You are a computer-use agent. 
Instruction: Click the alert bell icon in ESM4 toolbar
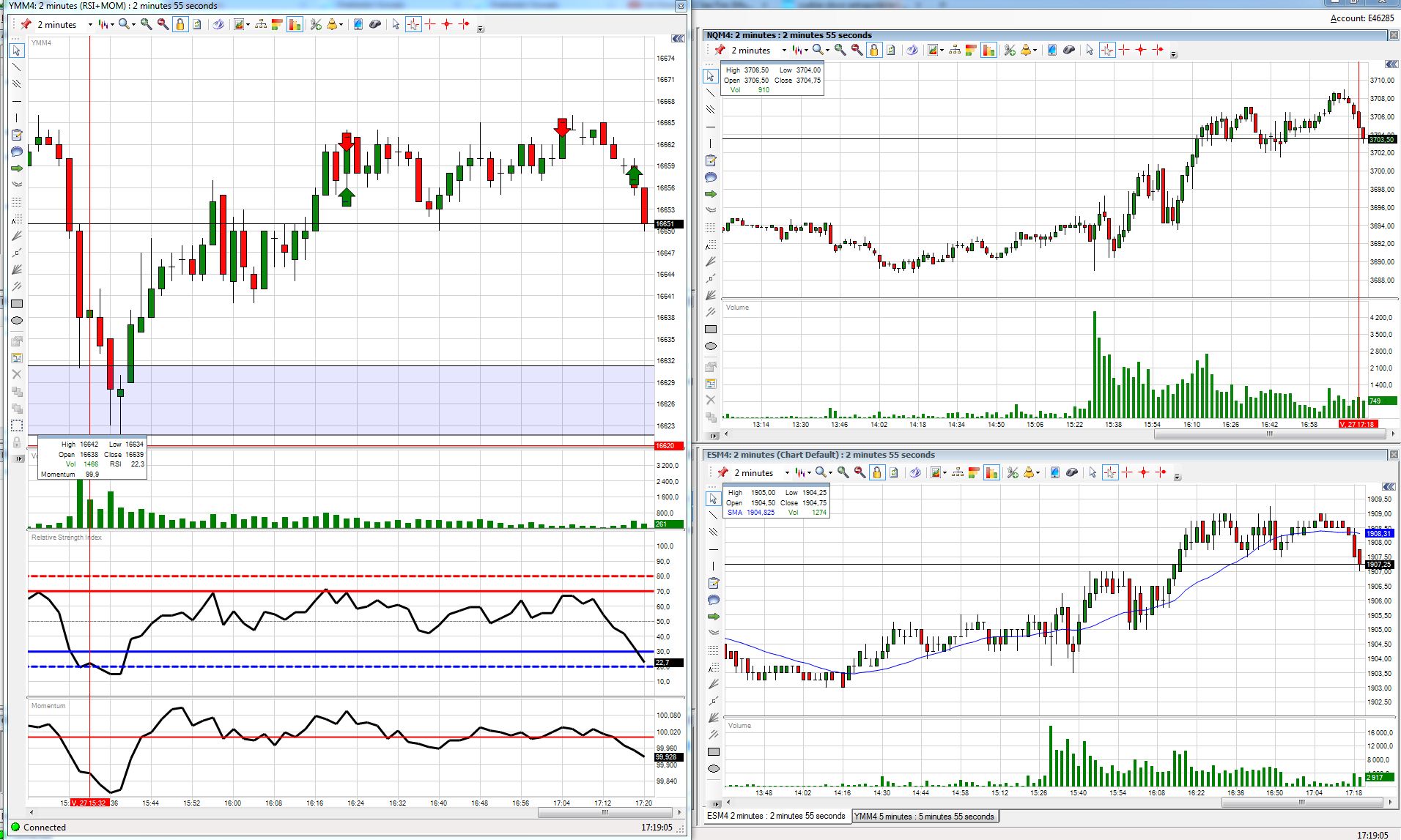coord(1030,473)
